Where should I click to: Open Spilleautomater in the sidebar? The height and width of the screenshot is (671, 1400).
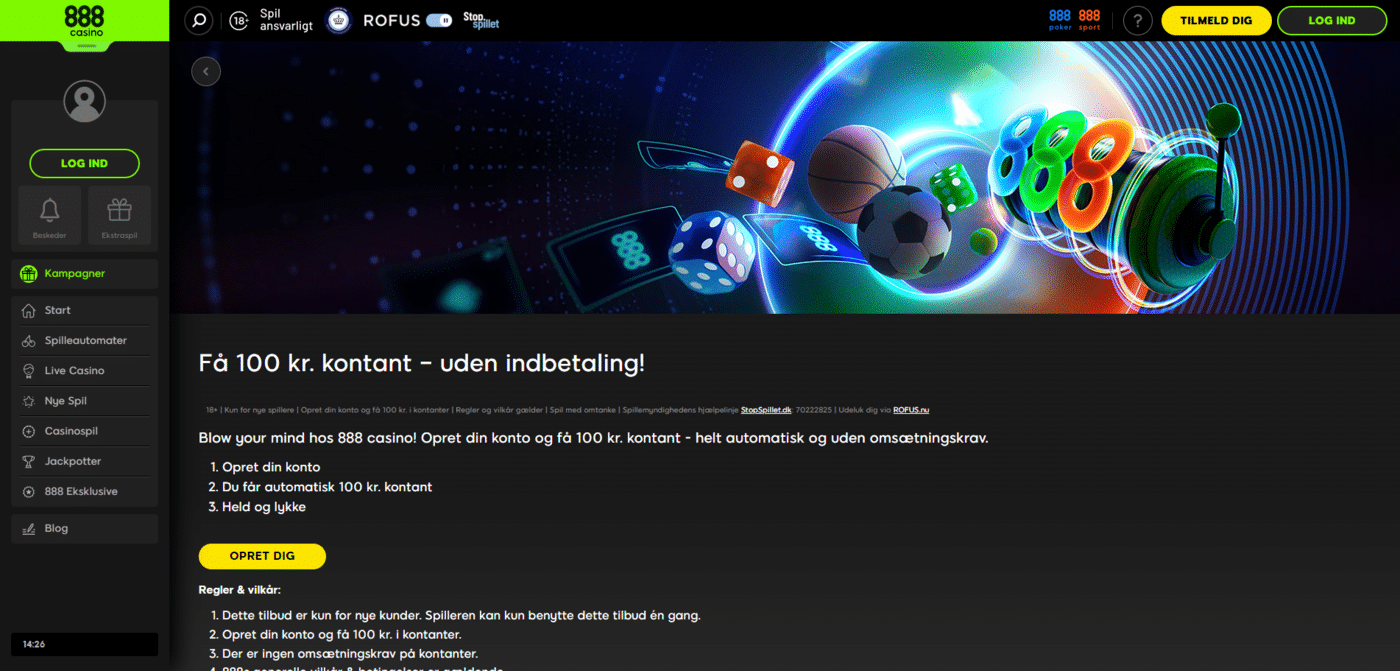(x=84, y=341)
